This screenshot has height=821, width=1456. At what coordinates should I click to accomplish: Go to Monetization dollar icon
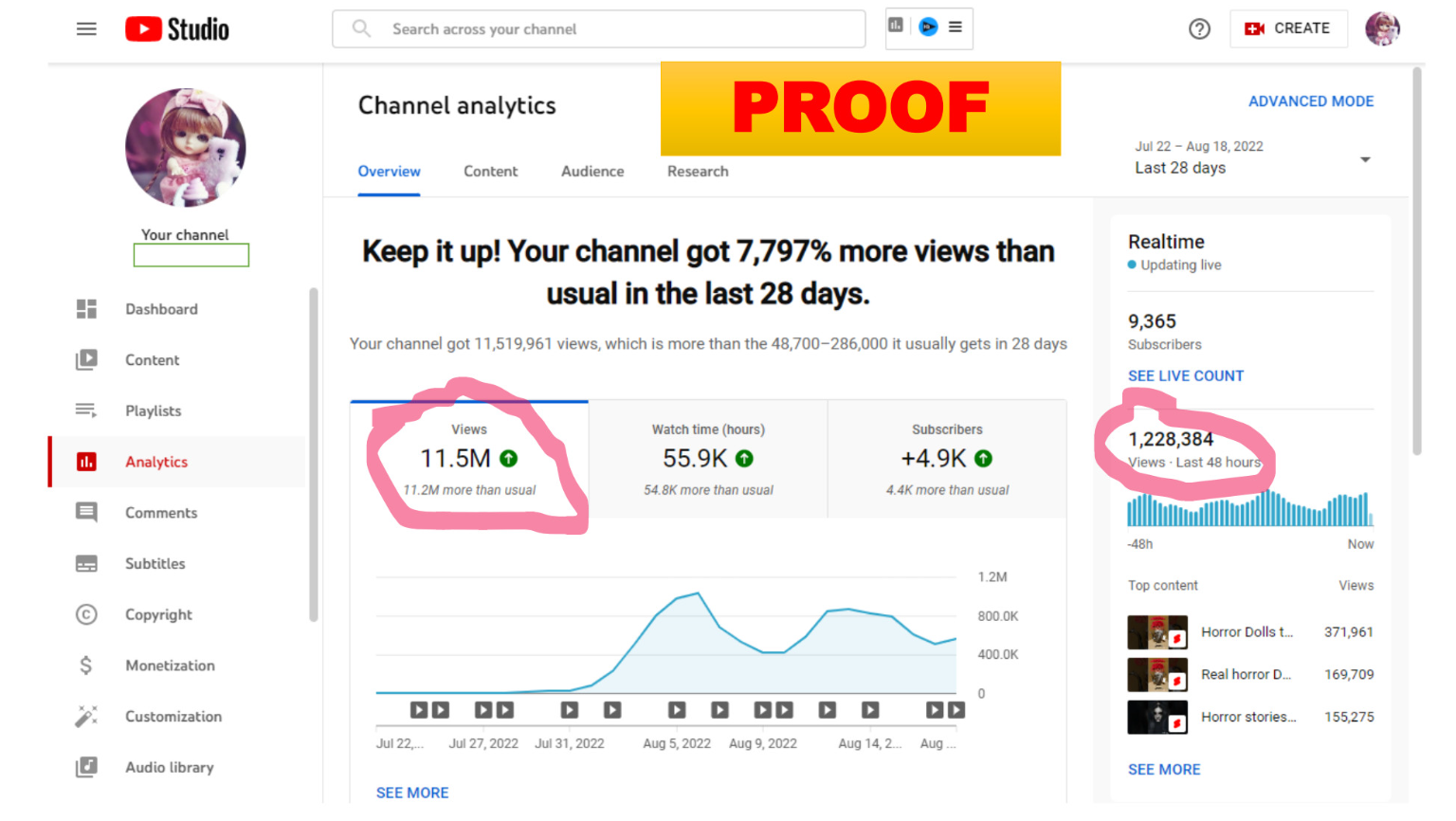[x=86, y=666]
